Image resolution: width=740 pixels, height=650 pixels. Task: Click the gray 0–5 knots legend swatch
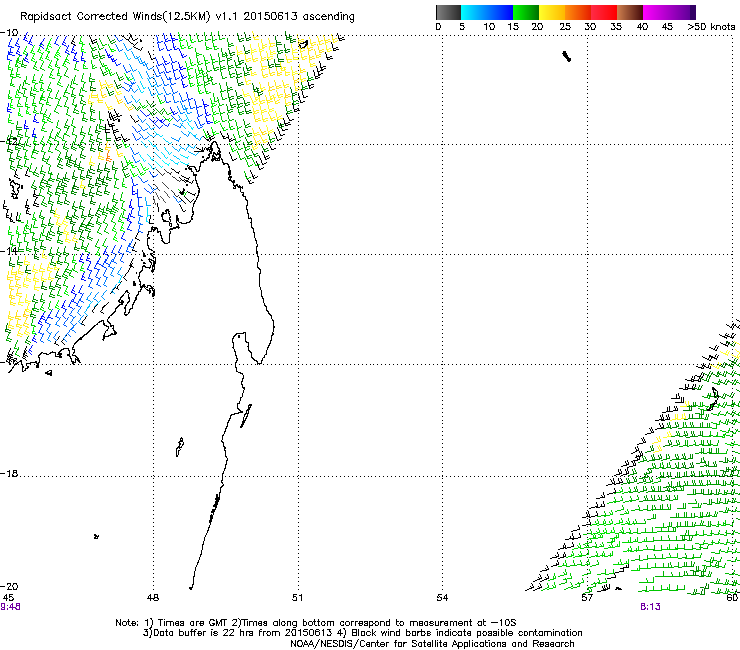tap(448, 12)
